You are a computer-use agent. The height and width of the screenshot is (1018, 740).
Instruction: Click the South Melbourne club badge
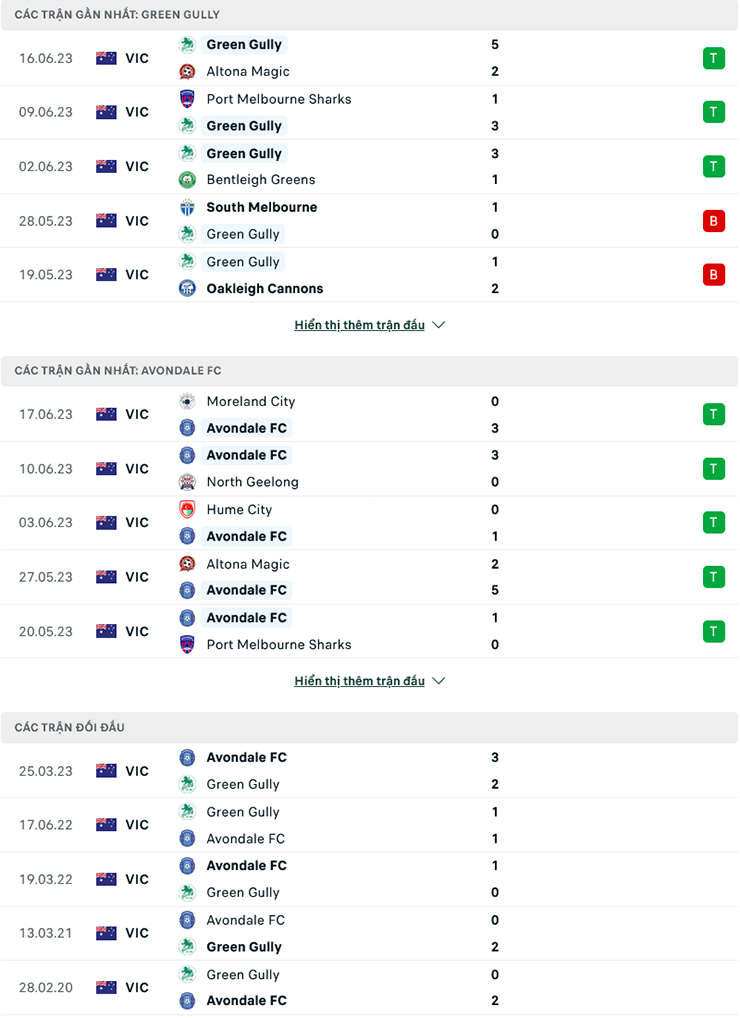point(188,207)
